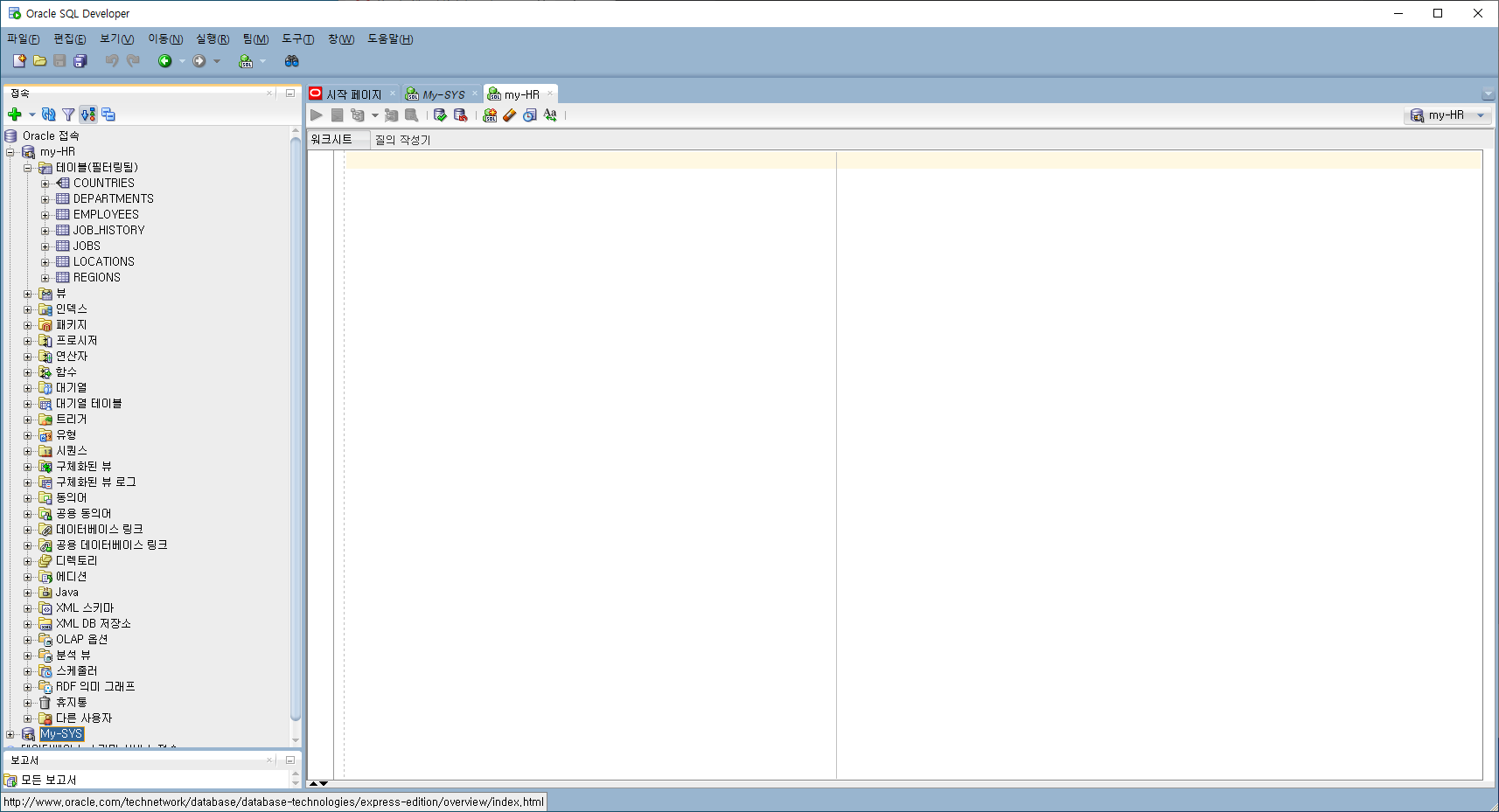Open the 파일(F) menu
Image resolution: width=1499 pixels, height=812 pixels.
click(x=24, y=39)
